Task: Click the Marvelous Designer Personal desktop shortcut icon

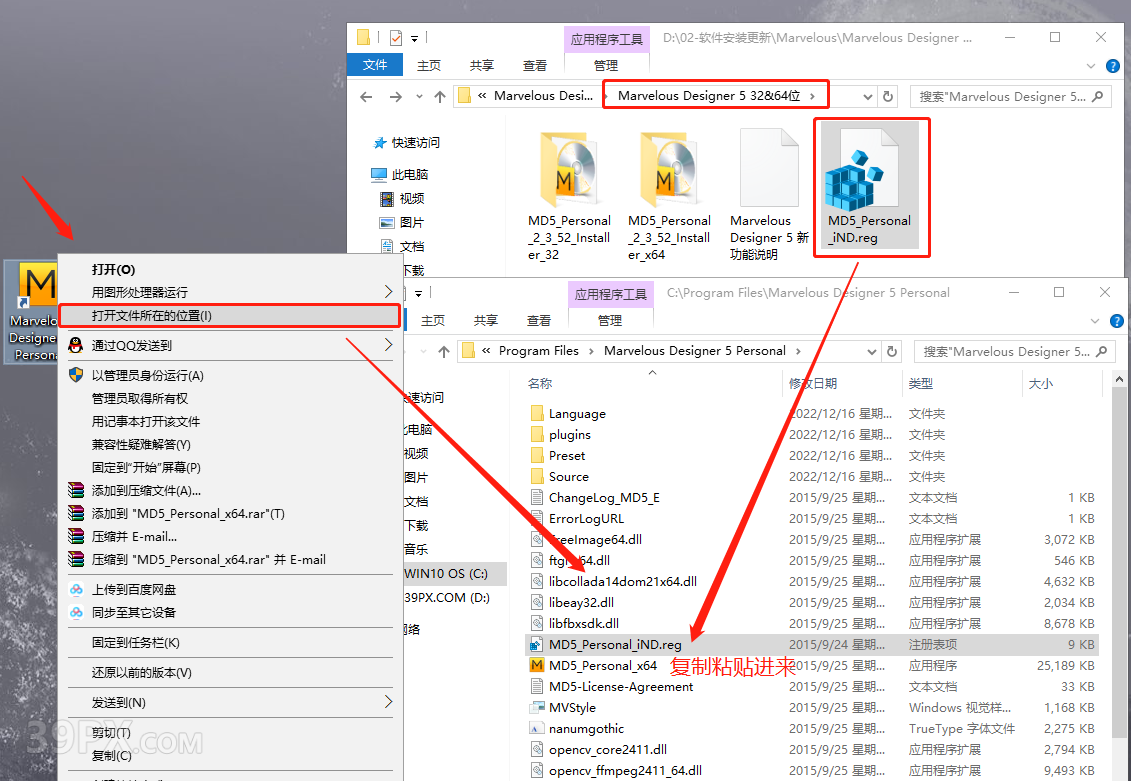Action: coord(38,286)
